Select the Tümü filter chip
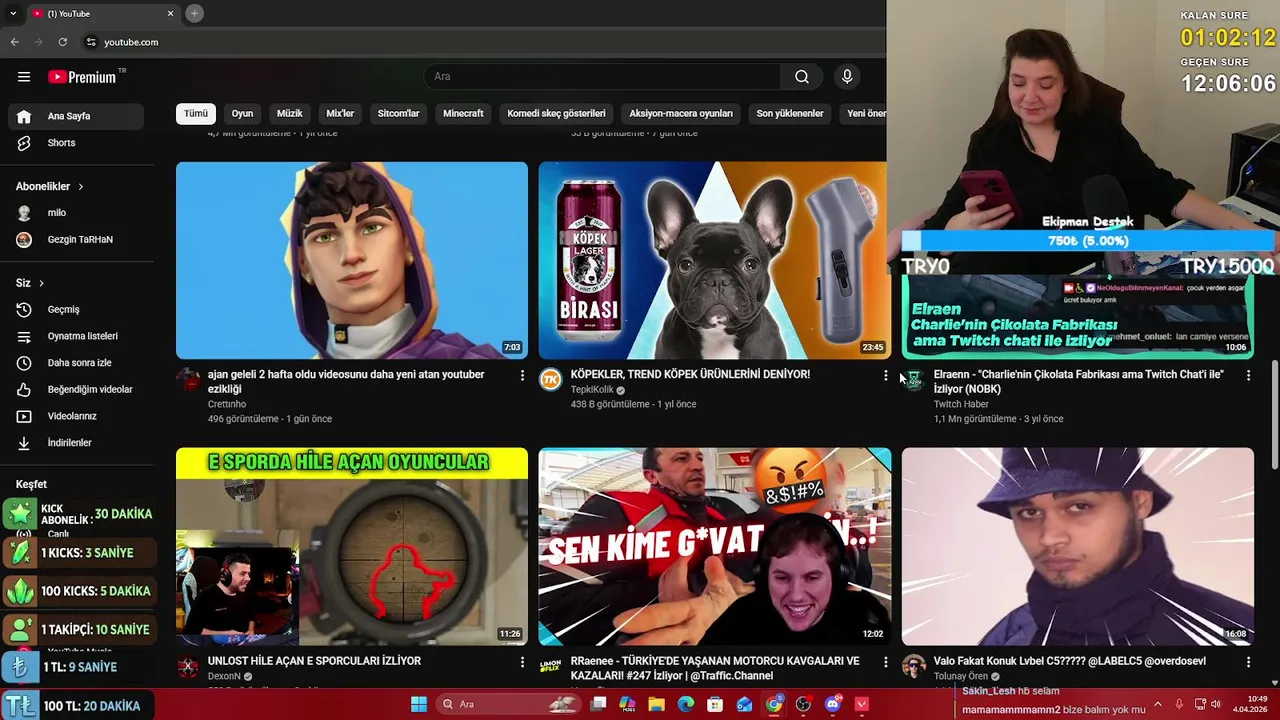 coord(196,114)
